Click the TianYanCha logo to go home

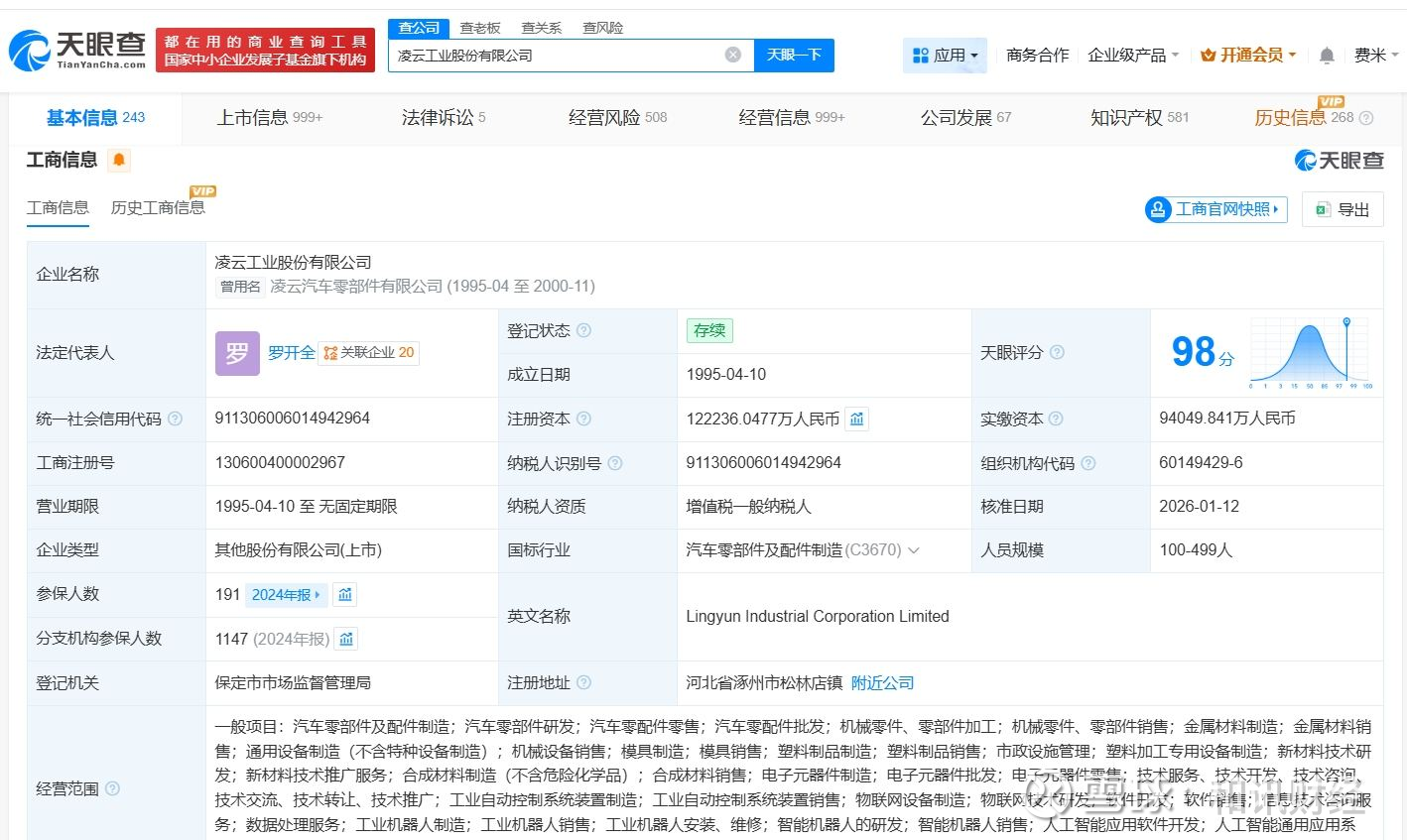tap(77, 50)
